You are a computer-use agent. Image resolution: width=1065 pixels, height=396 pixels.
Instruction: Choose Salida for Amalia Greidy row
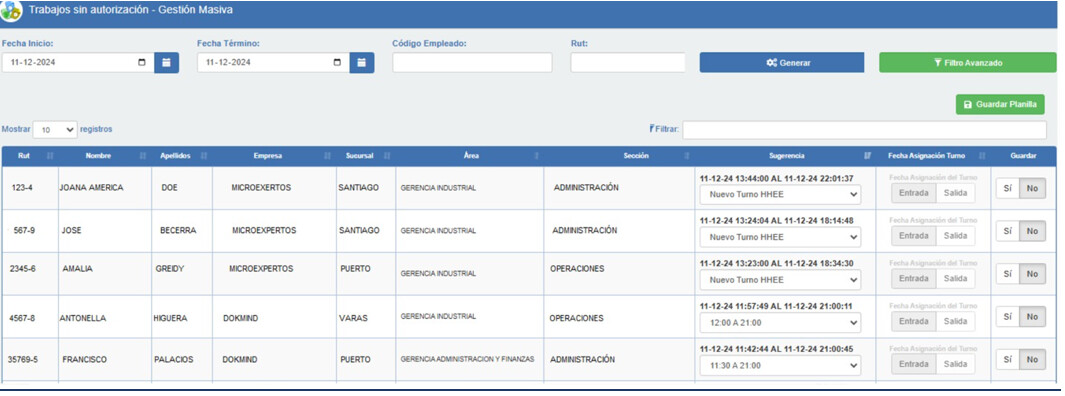(955, 278)
